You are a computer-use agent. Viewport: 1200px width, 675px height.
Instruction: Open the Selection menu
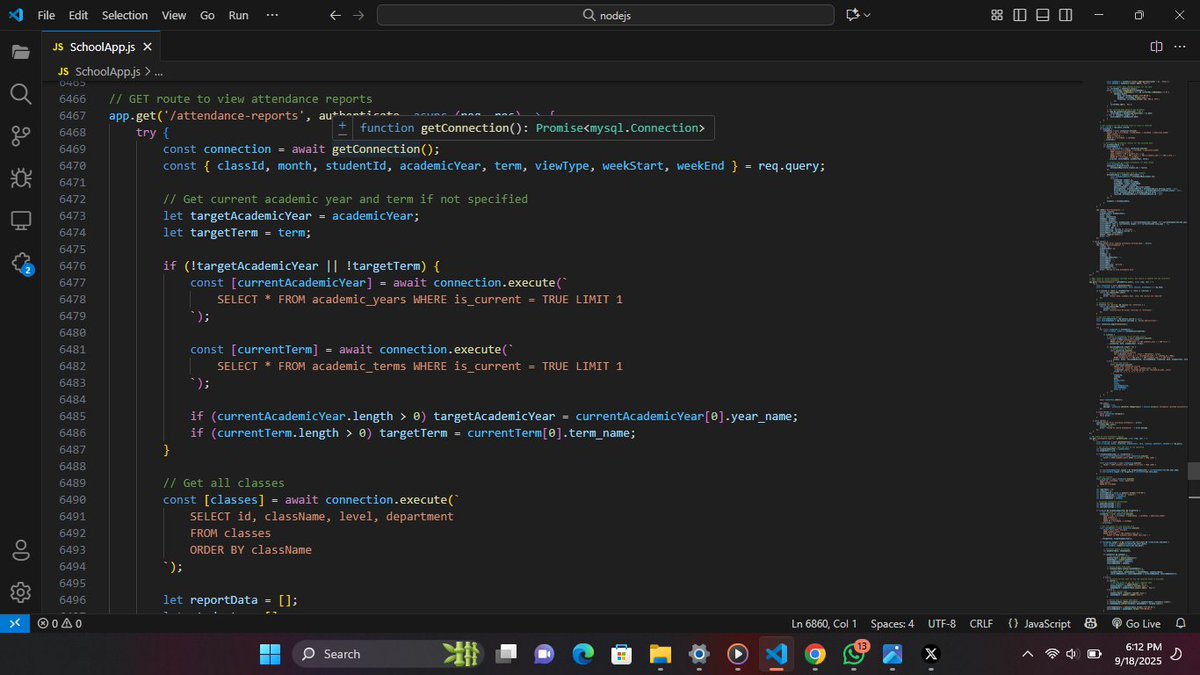coord(125,15)
